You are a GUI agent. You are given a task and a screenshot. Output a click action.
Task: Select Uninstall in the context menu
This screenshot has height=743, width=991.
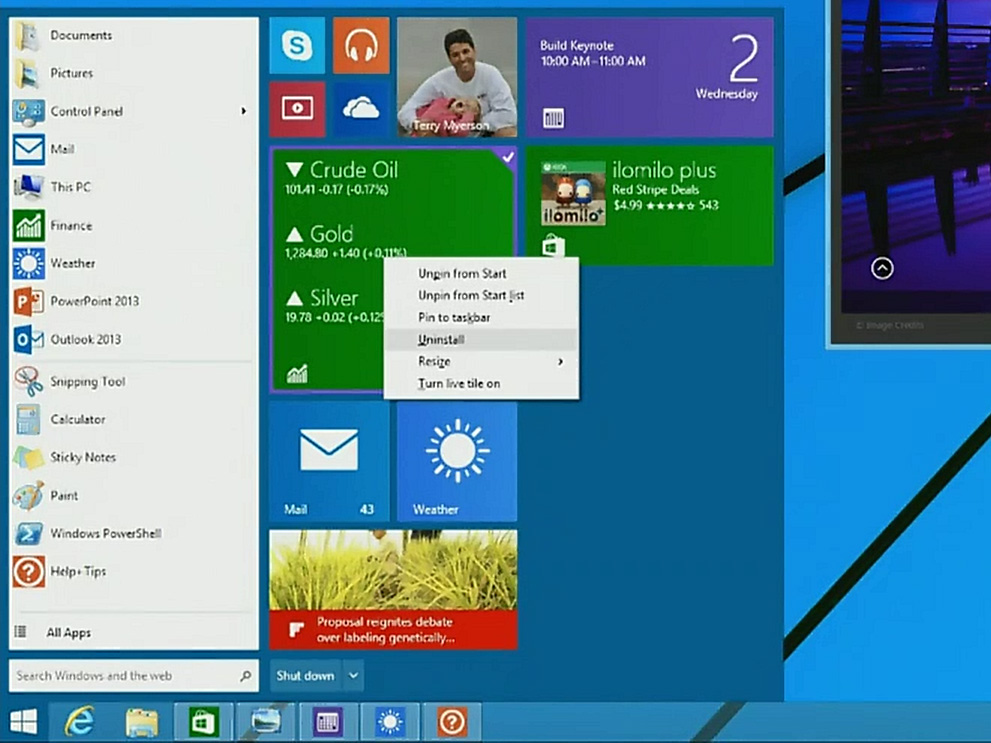[441, 339]
